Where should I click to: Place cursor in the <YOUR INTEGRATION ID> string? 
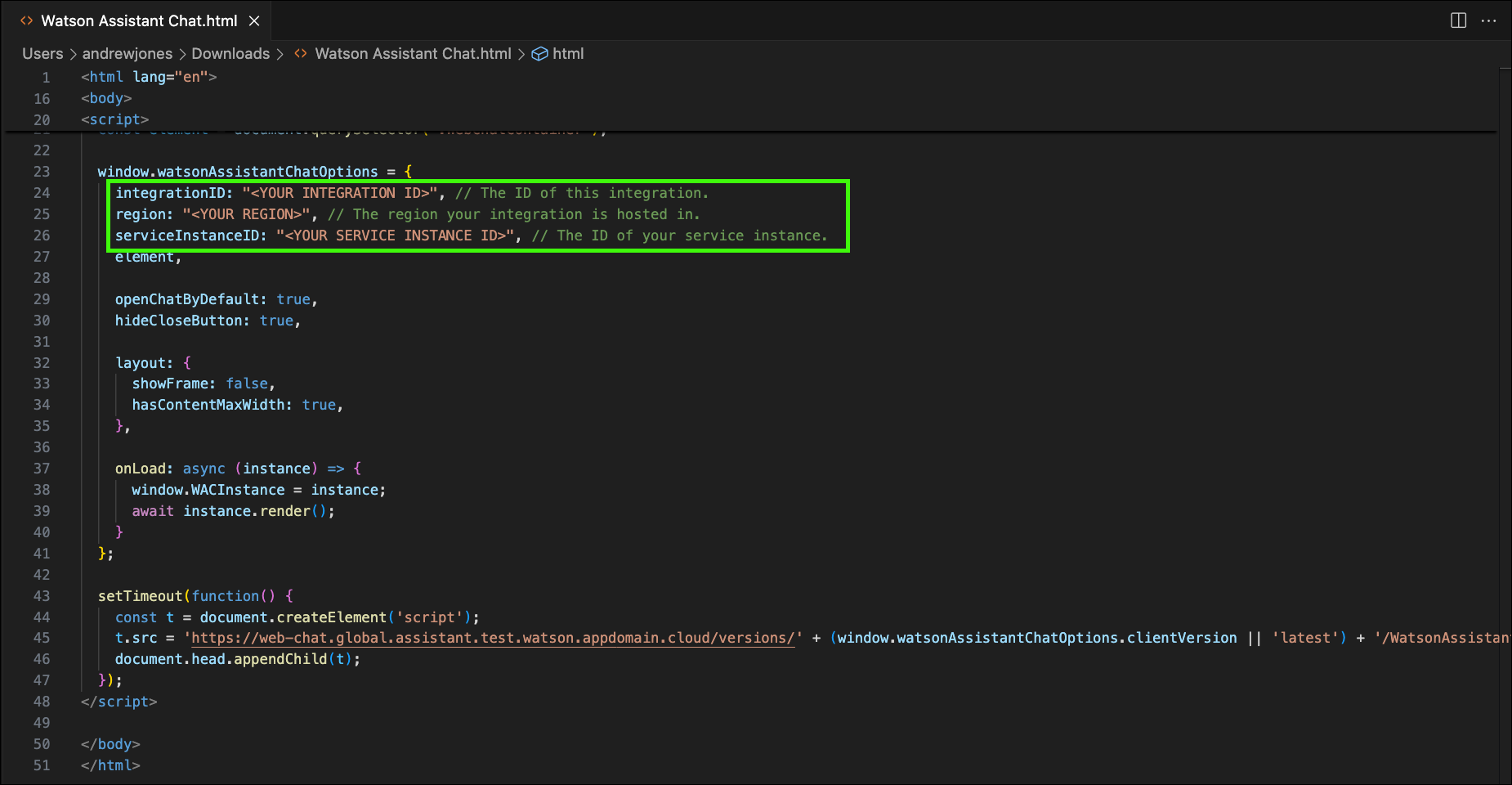[339, 193]
